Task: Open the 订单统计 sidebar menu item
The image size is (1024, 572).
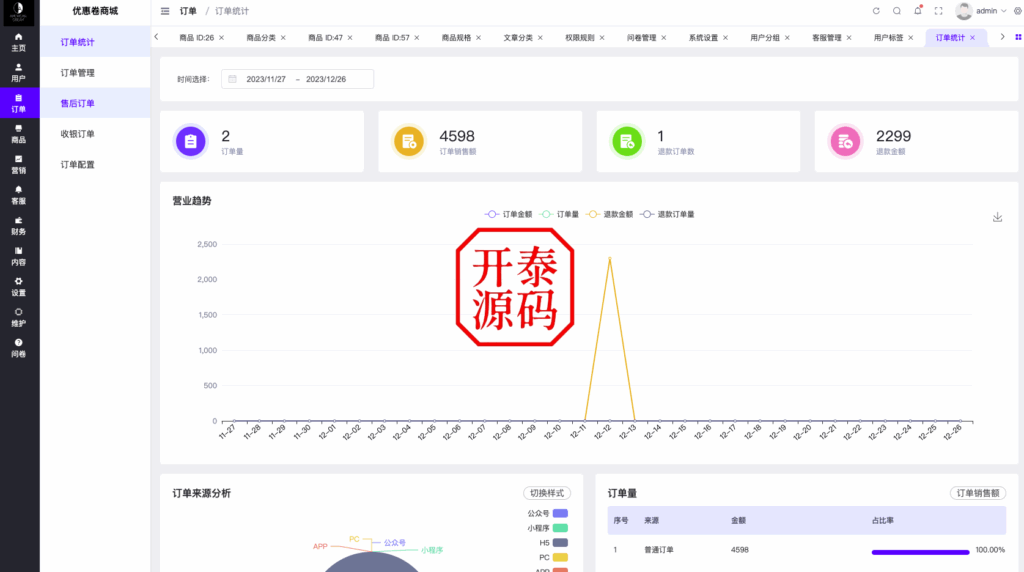Action: pyautogui.click(x=95, y=42)
